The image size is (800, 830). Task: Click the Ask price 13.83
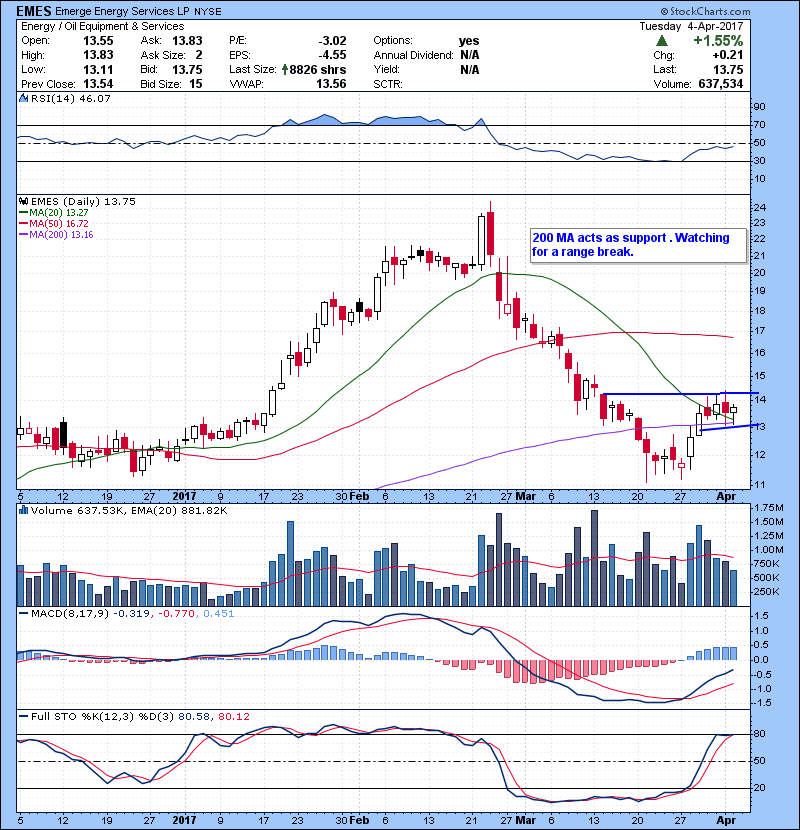tap(187, 41)
